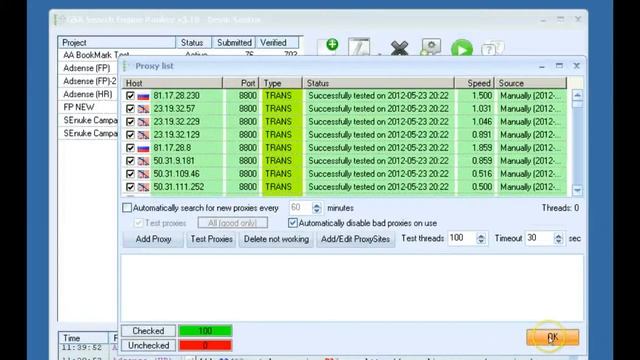Click the Time column header in log

point(84,338)
